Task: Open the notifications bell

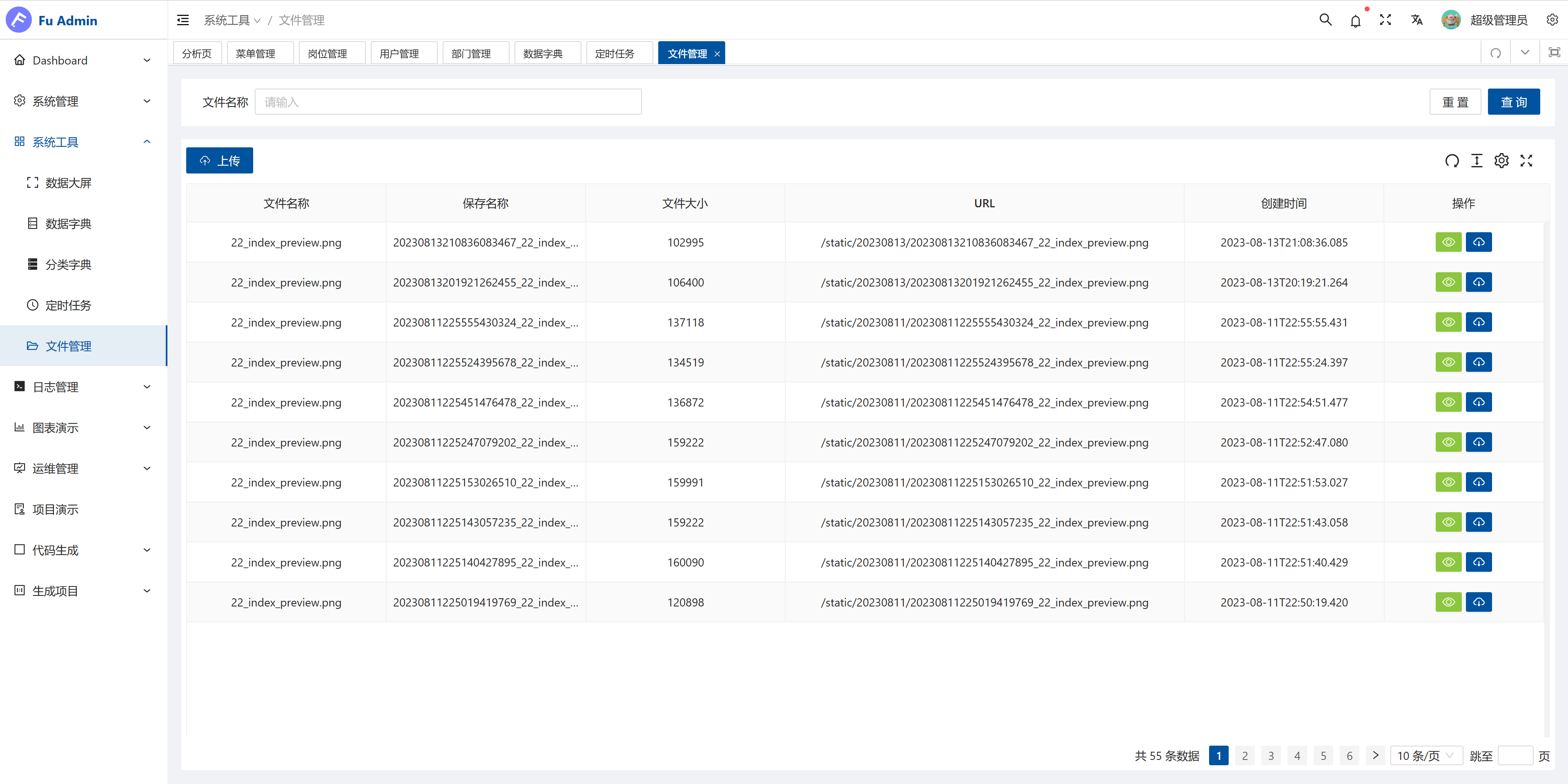Action: click(x=1355, y=21)
